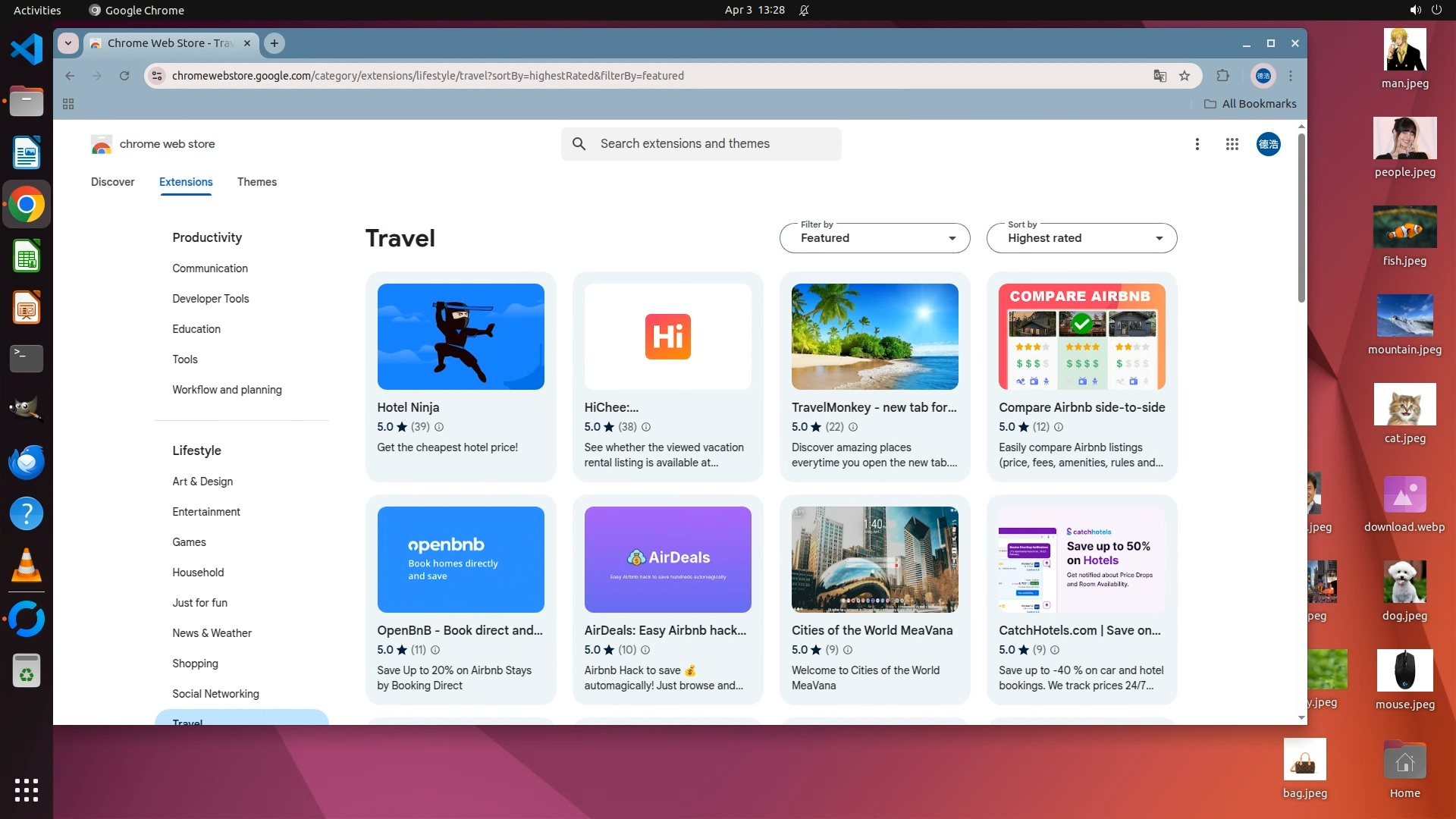Open the Chrome Extensions puzzle icon
Viewport: 1456px width, 819px height.
click(x=1222, y=76)
